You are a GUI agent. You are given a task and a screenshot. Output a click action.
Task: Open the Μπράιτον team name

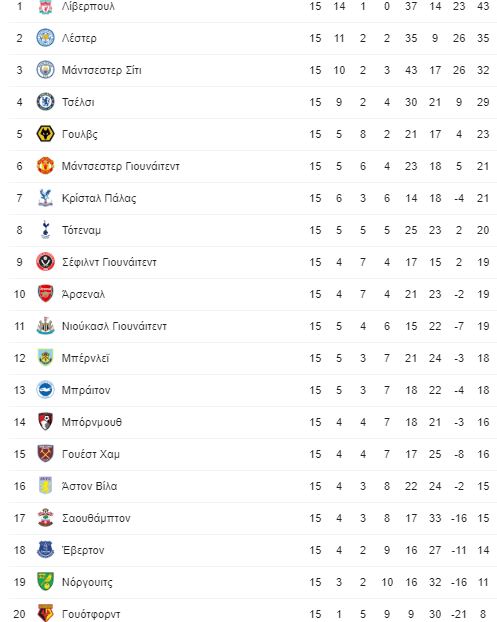pos(86,390)
